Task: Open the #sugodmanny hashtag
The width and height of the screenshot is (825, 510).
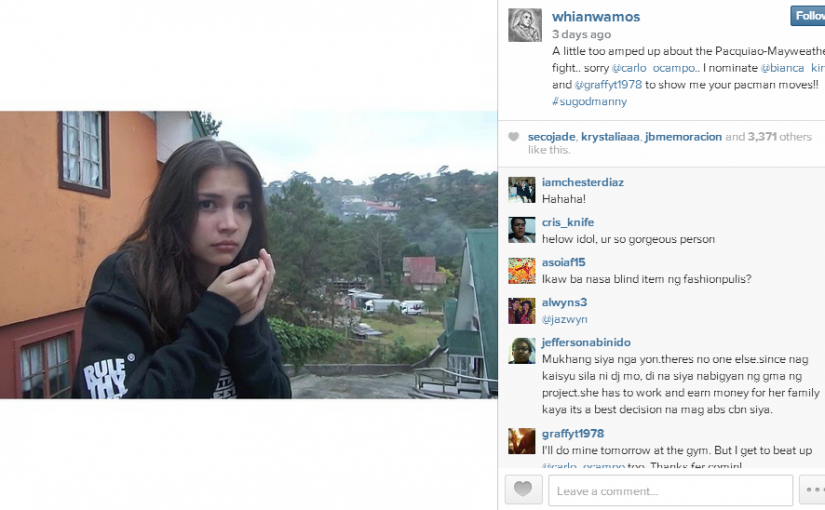Action: [x=589, y=102]
